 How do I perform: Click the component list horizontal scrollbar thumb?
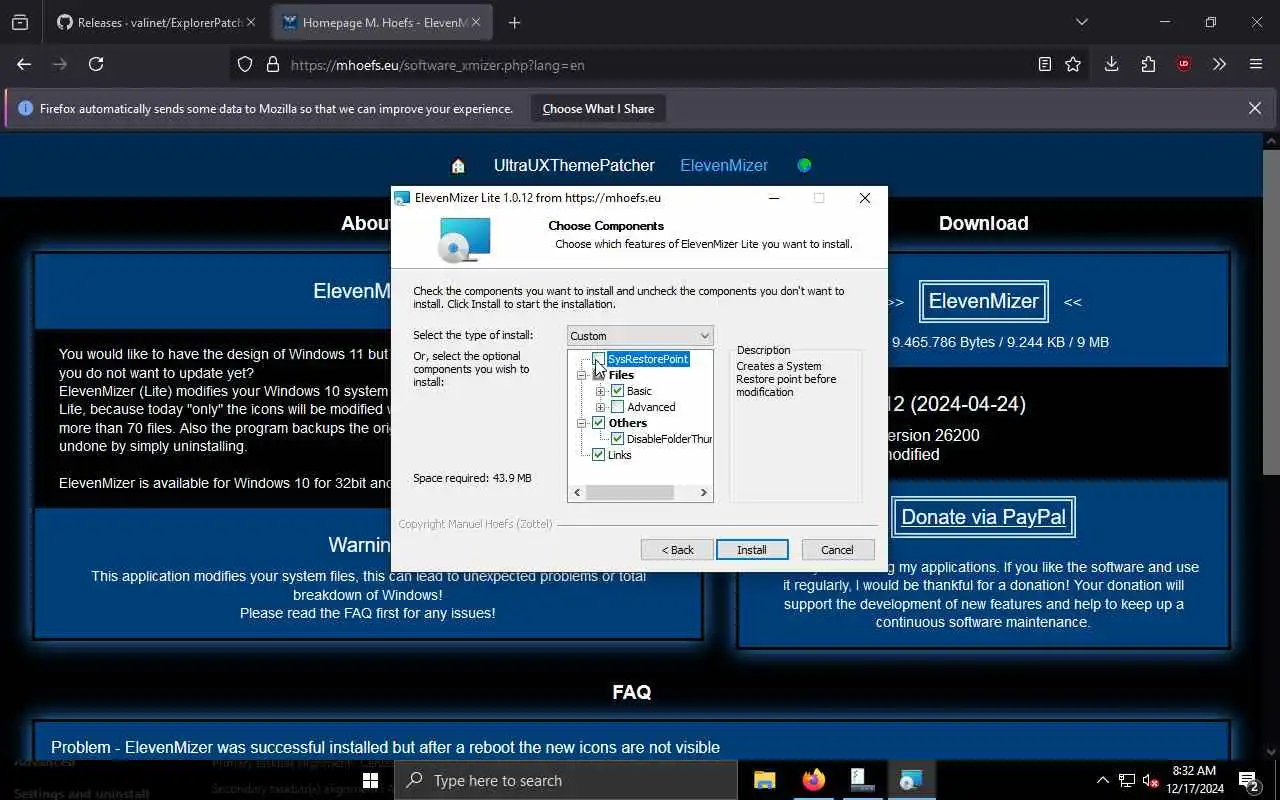coord(629,492)
